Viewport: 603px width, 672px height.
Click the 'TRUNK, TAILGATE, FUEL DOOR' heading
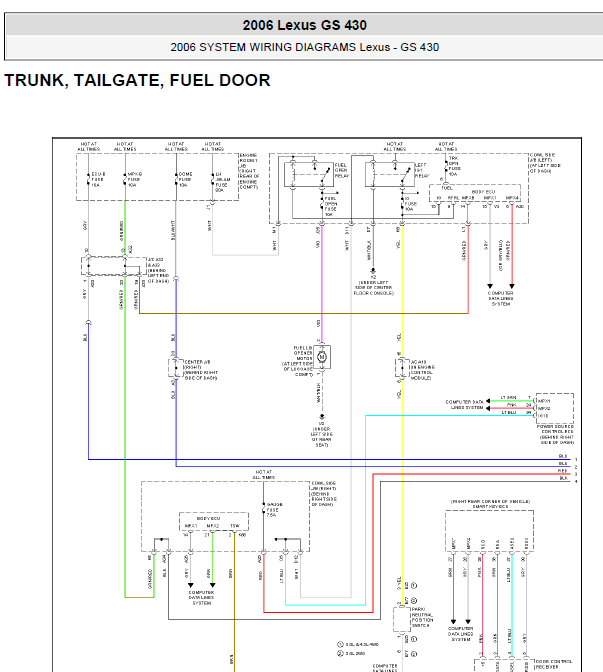pyautogui.click(x=137, y=81)
